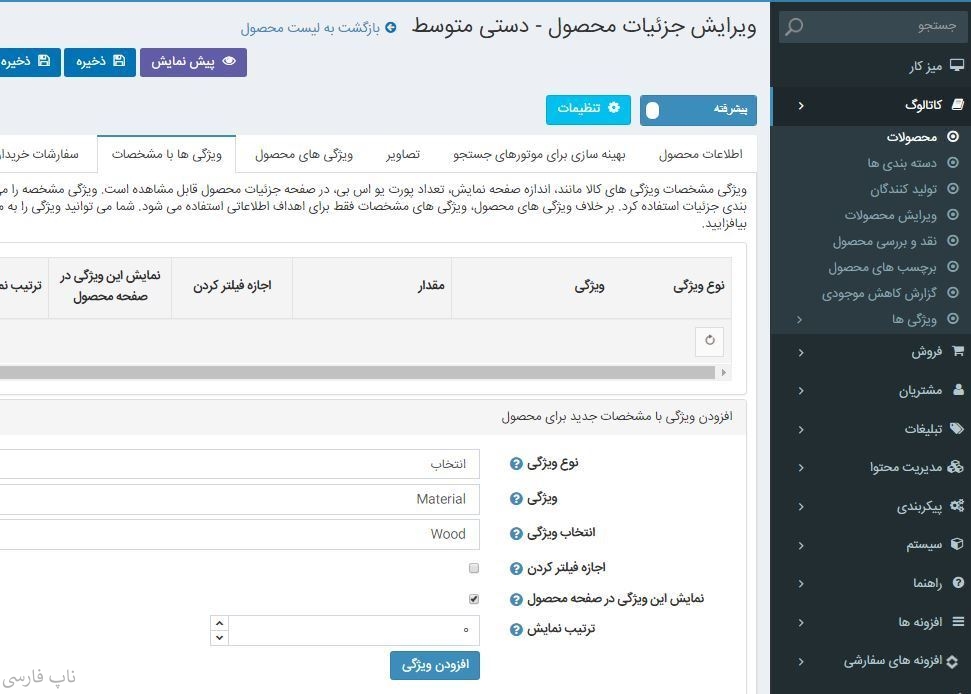The height and width of the screenshot is (694, 971).
Task: Toggle the پیشرفته advanced mode switch
Action: (697, 109)
